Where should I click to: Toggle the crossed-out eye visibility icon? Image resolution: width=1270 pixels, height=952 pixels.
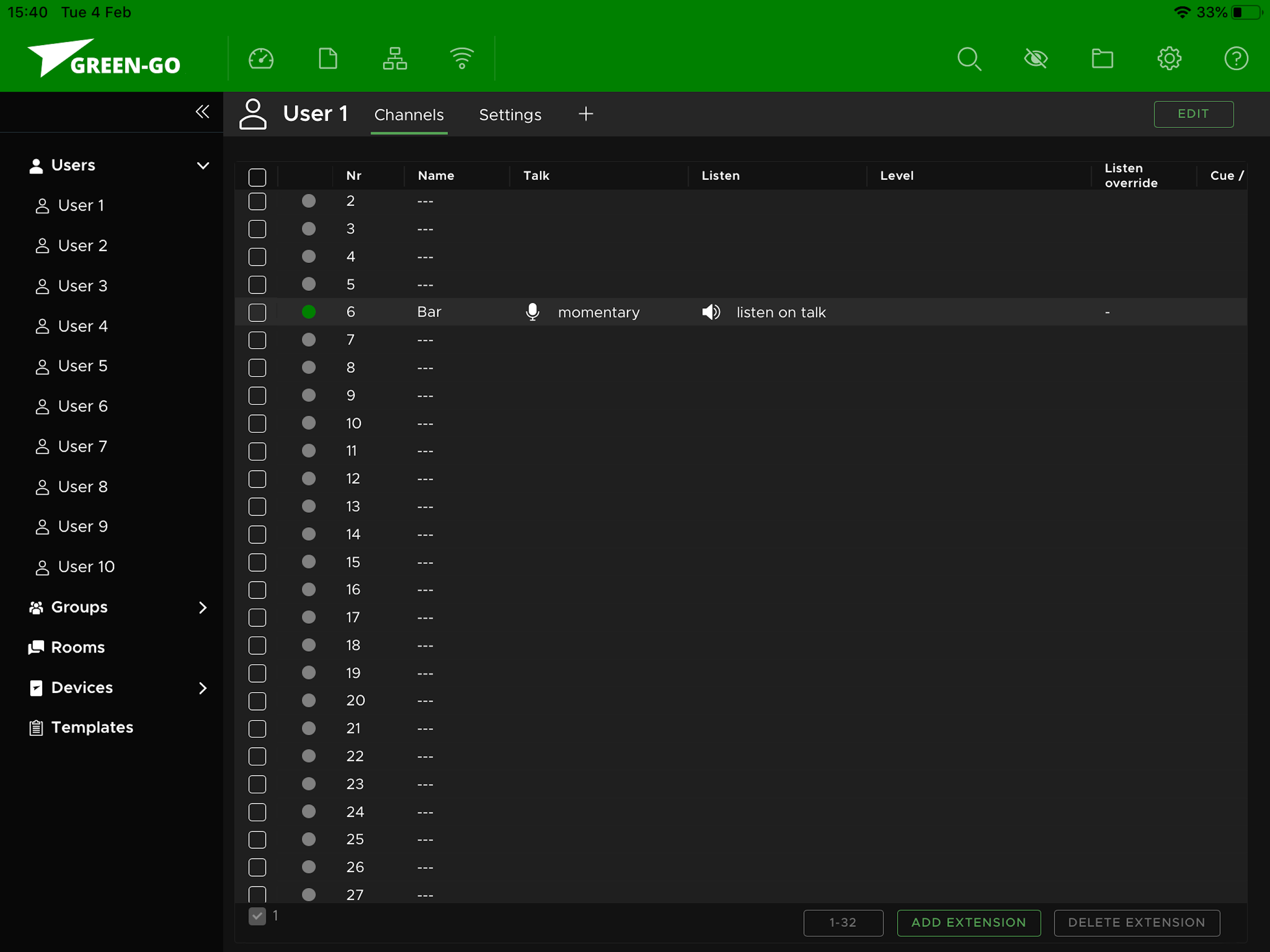tap(1036, 59)
